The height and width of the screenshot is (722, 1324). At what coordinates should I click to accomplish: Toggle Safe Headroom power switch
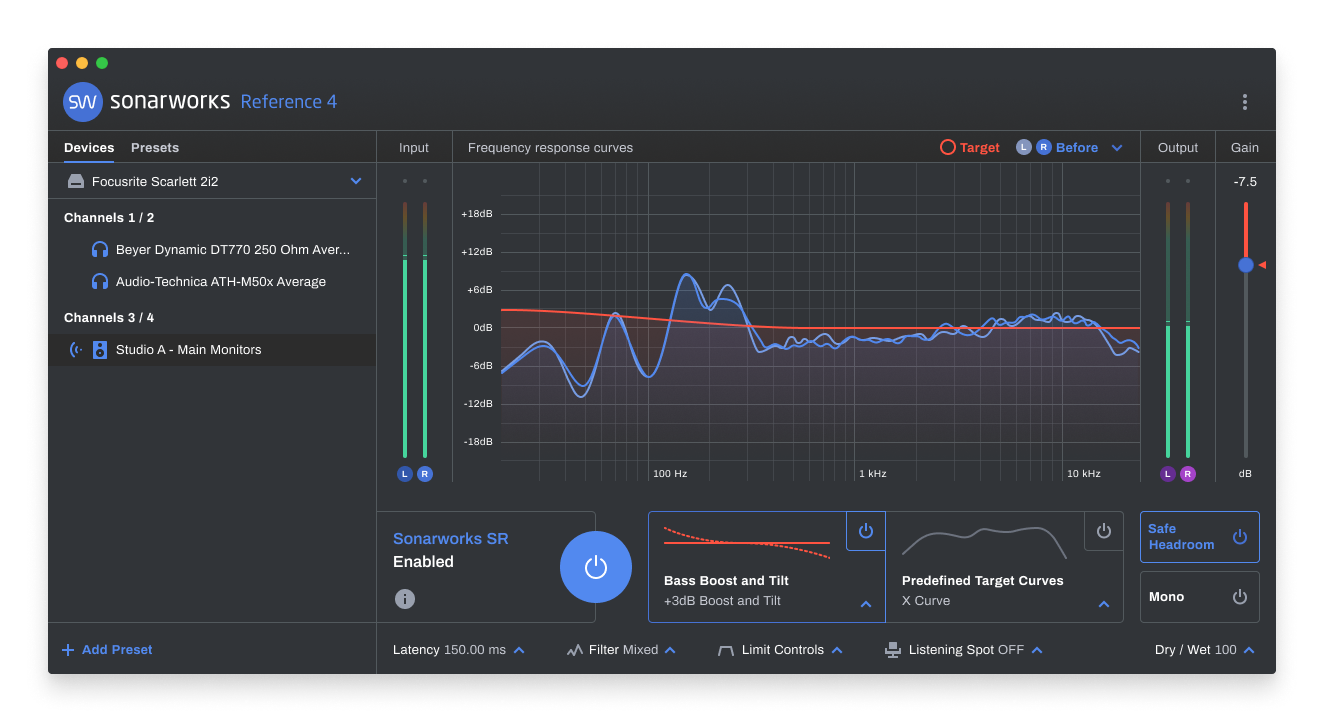[1240, 537]
